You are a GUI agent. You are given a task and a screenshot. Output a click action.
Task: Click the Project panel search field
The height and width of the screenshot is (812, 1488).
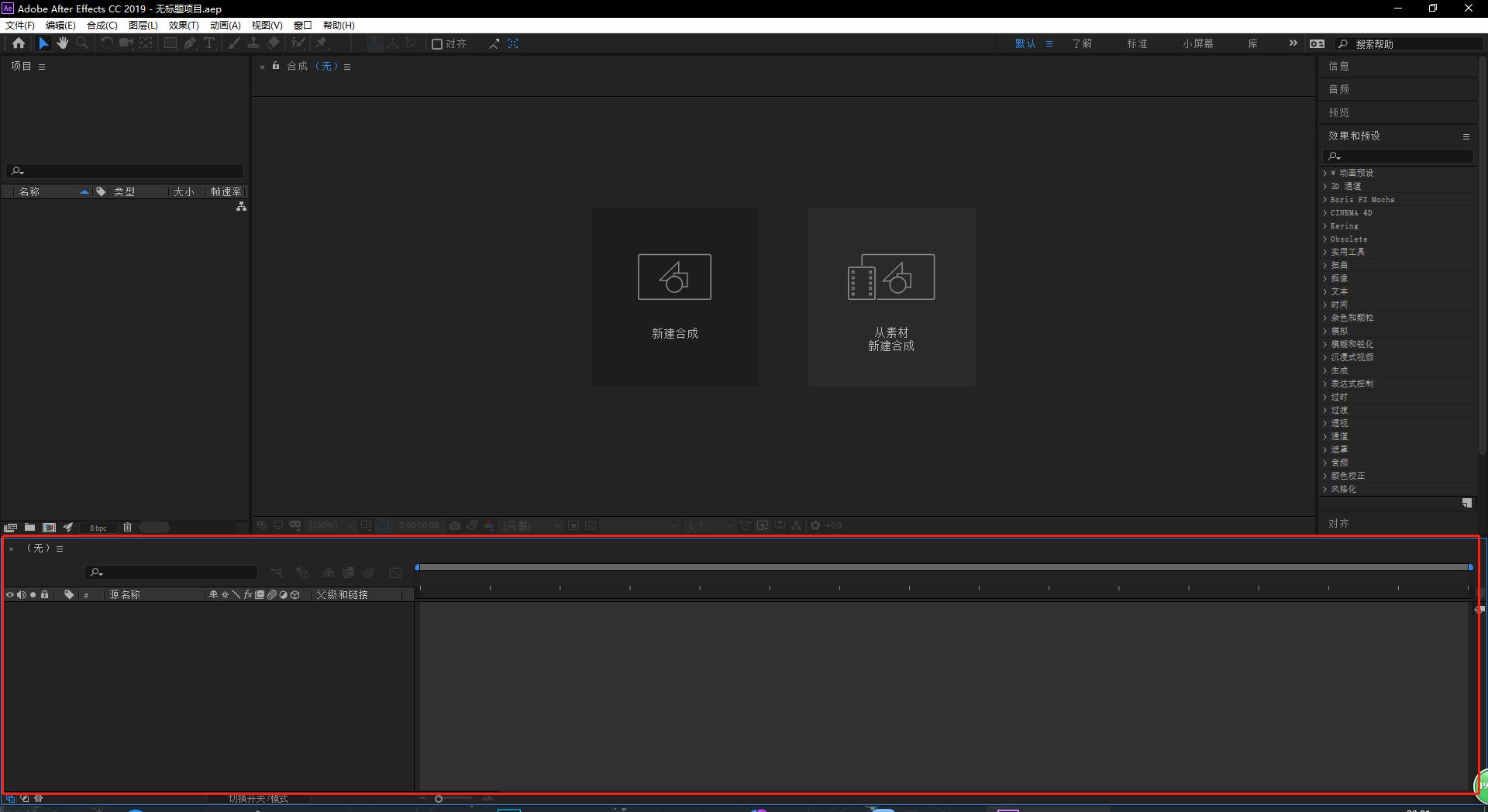coord(126,171)
